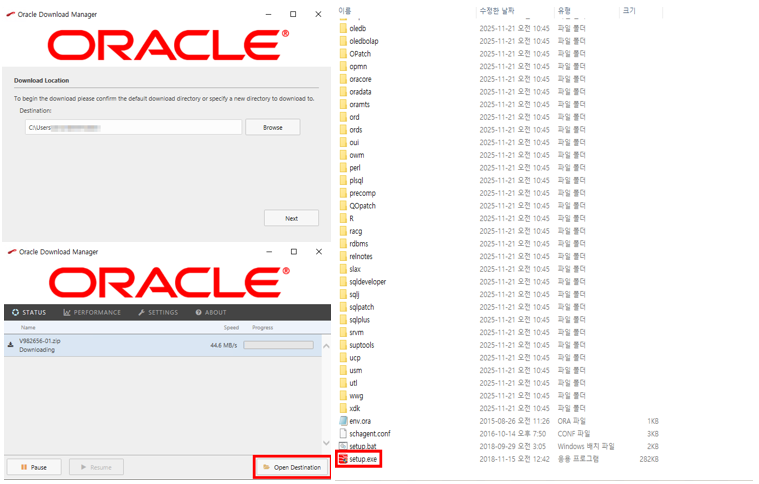
Task: Select the QOpatch folder icon
Action: point(343,205)
